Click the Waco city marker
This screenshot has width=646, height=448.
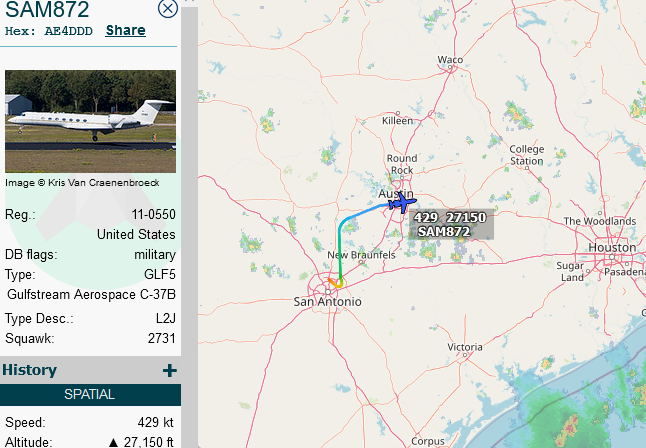(x=450, y=68)
